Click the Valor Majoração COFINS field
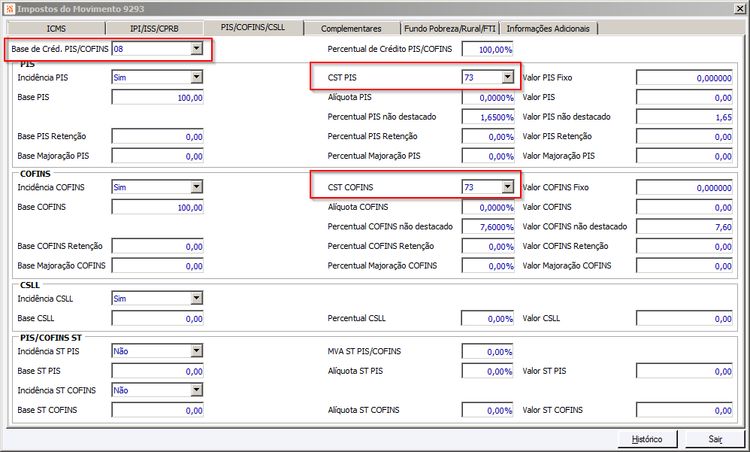 click(684, 266)
